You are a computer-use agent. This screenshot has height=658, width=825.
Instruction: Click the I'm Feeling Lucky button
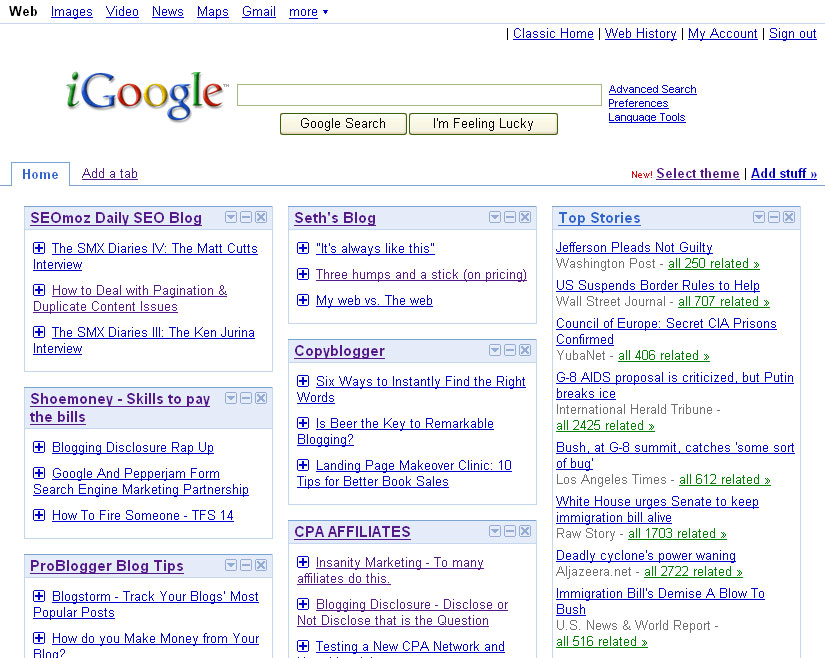[x=483, y=124]
